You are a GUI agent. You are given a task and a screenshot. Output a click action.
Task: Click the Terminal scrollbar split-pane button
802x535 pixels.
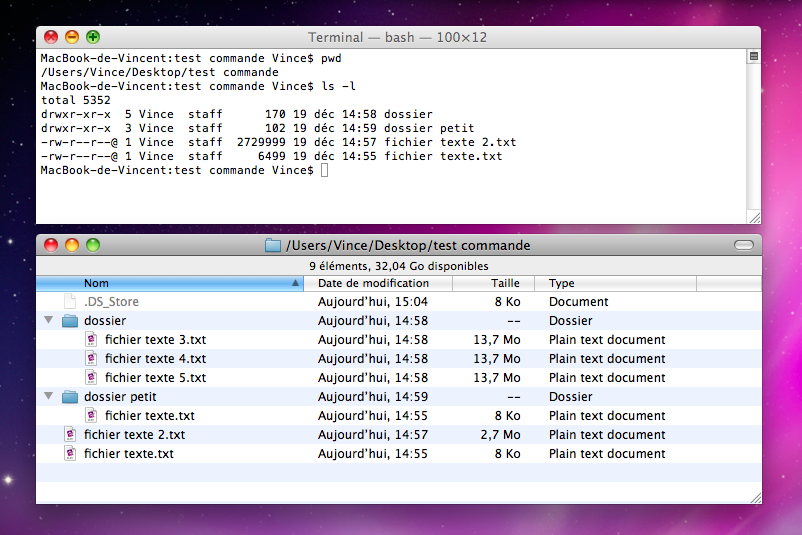(x=754, y=57)
